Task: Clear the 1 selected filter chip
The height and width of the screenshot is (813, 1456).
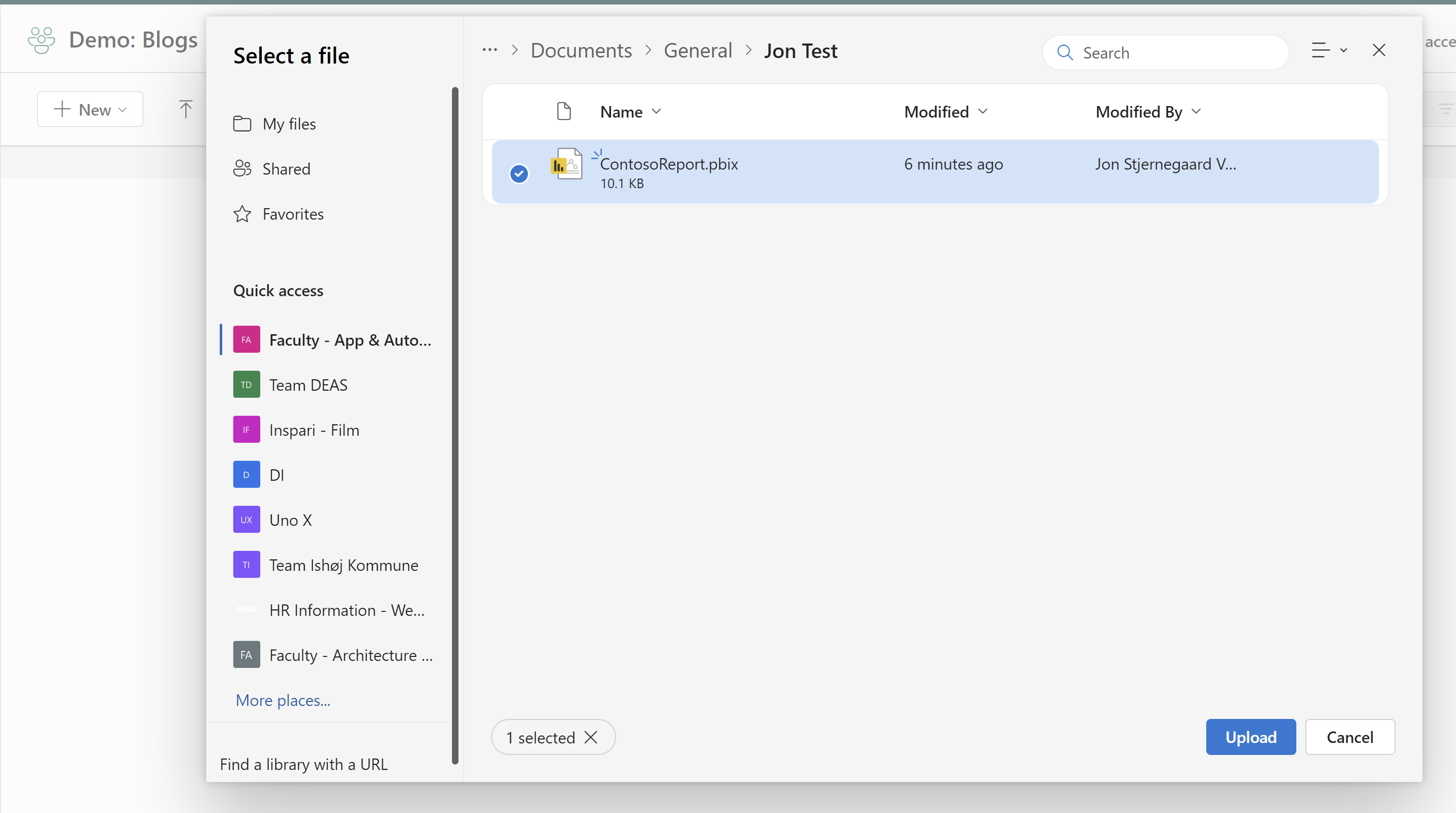Action: (x=591, y=737)
